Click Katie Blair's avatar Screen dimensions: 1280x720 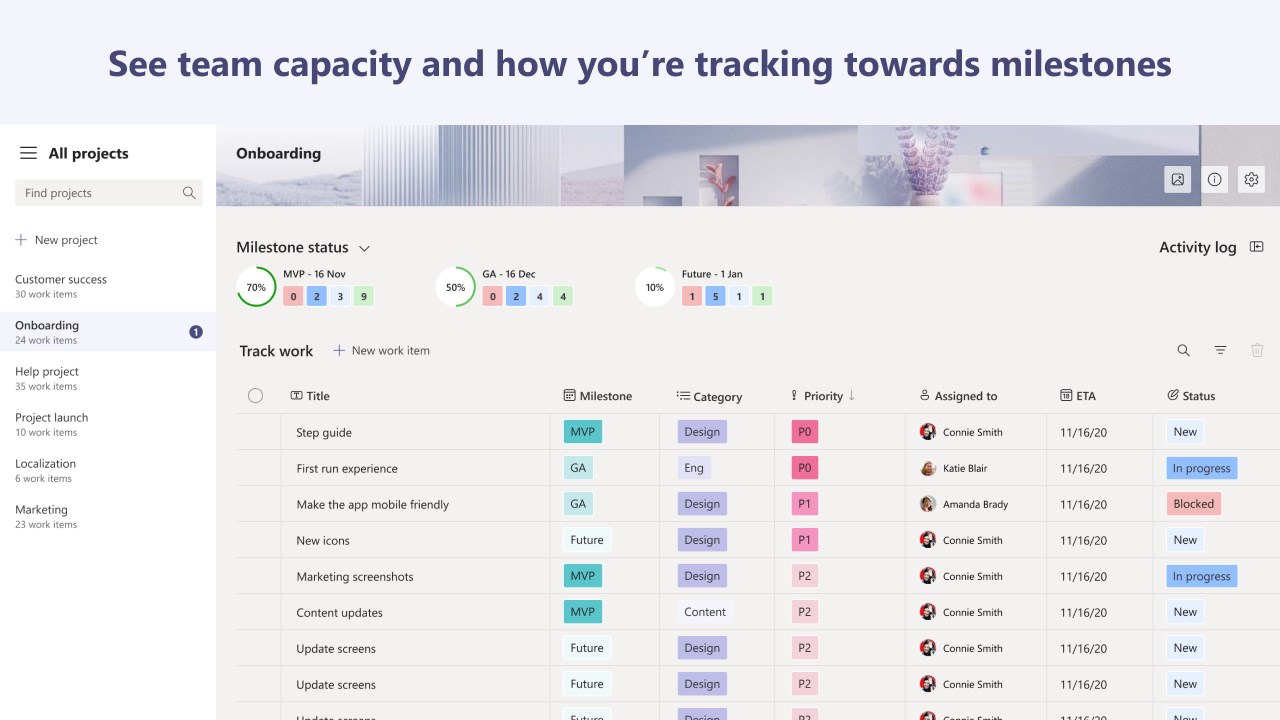tap(927, 468)
